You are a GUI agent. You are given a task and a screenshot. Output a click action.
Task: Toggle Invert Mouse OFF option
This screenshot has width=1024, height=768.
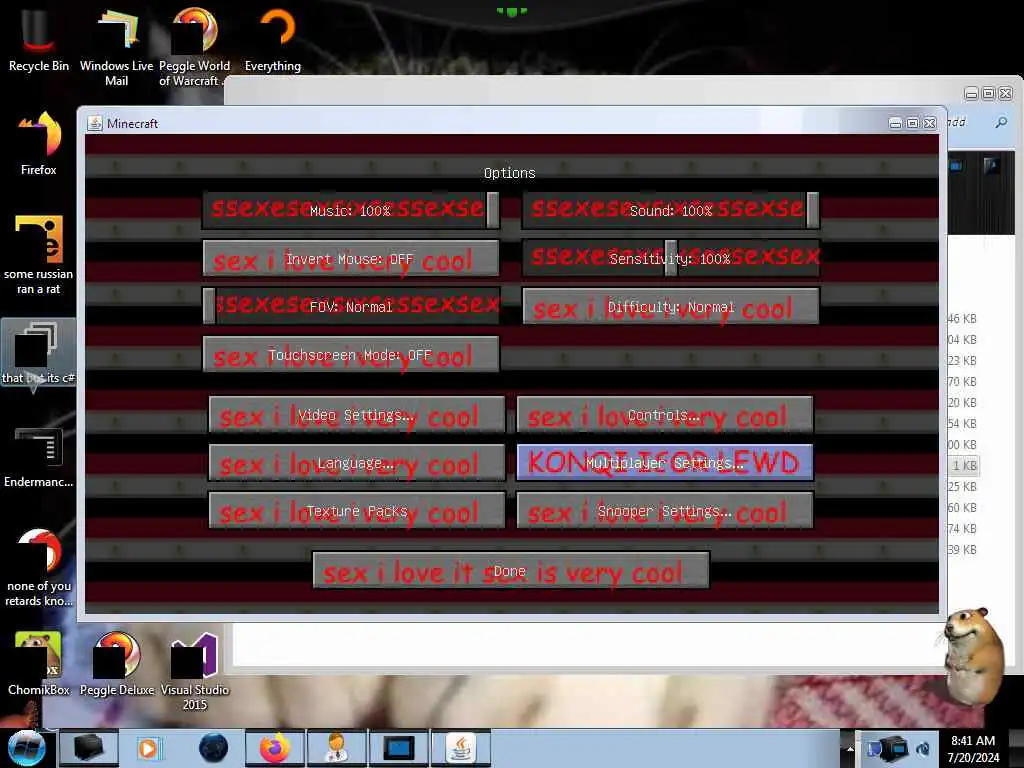click(x=351, y=259)
